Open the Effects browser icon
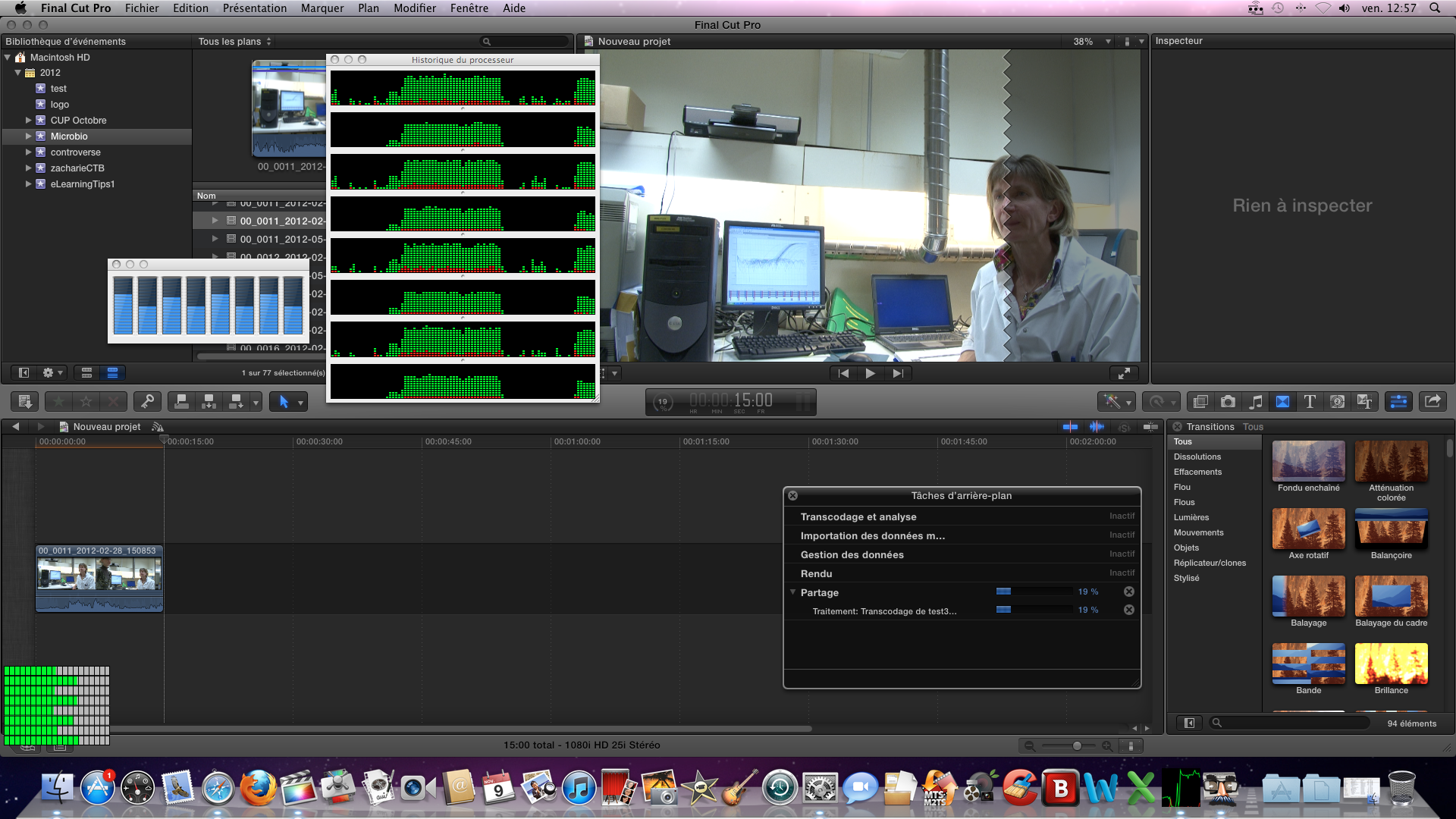 (1200, 401)
